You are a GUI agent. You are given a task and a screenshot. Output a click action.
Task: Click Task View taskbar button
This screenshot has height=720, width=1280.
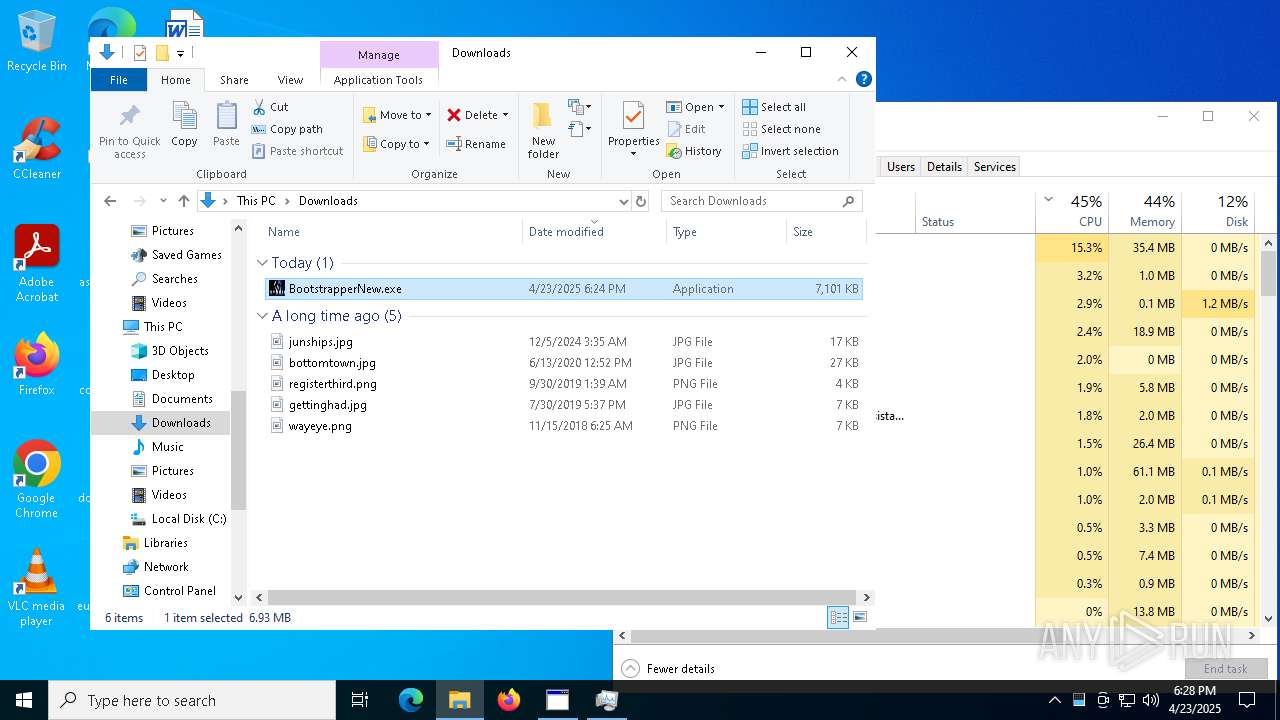[x=360, y=700]
